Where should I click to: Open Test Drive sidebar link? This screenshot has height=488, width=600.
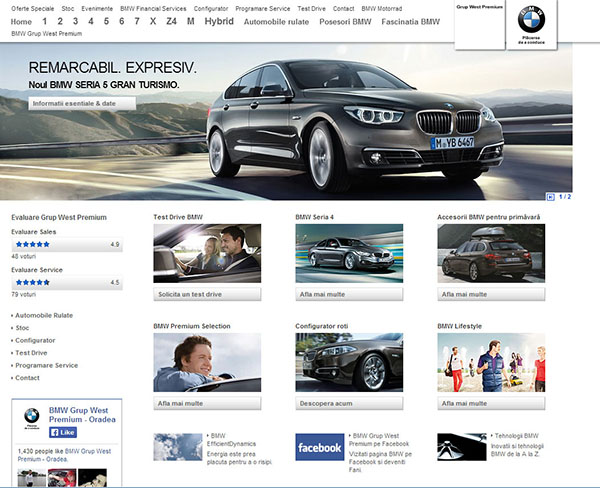[x=31, y=353]
